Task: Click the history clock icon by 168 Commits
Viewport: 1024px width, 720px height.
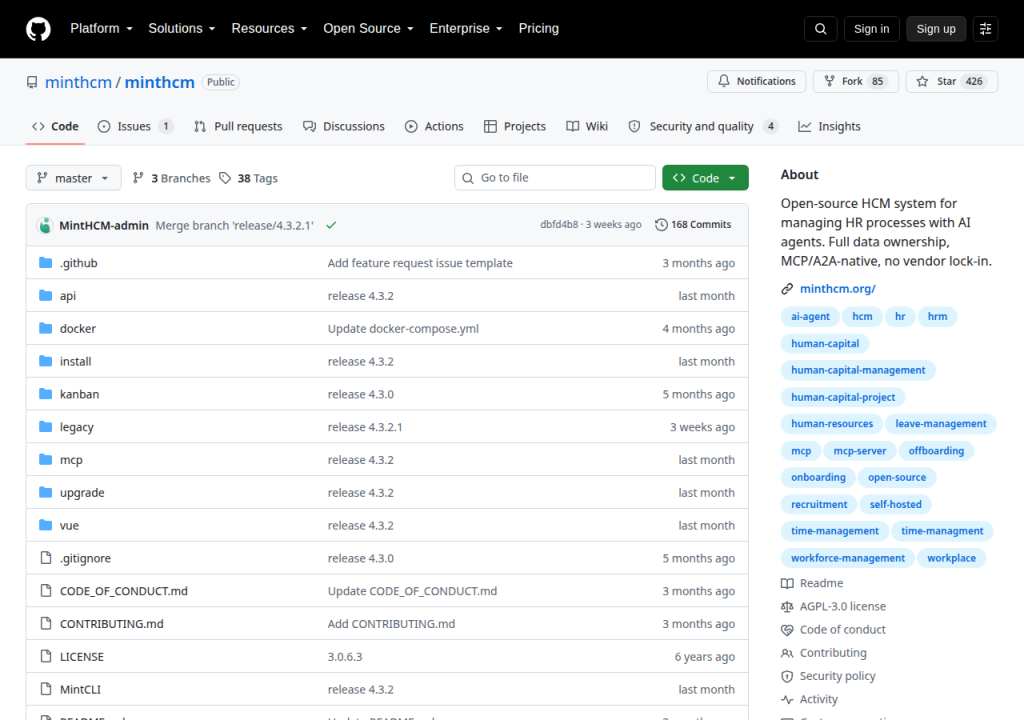Action: (661, 225)
